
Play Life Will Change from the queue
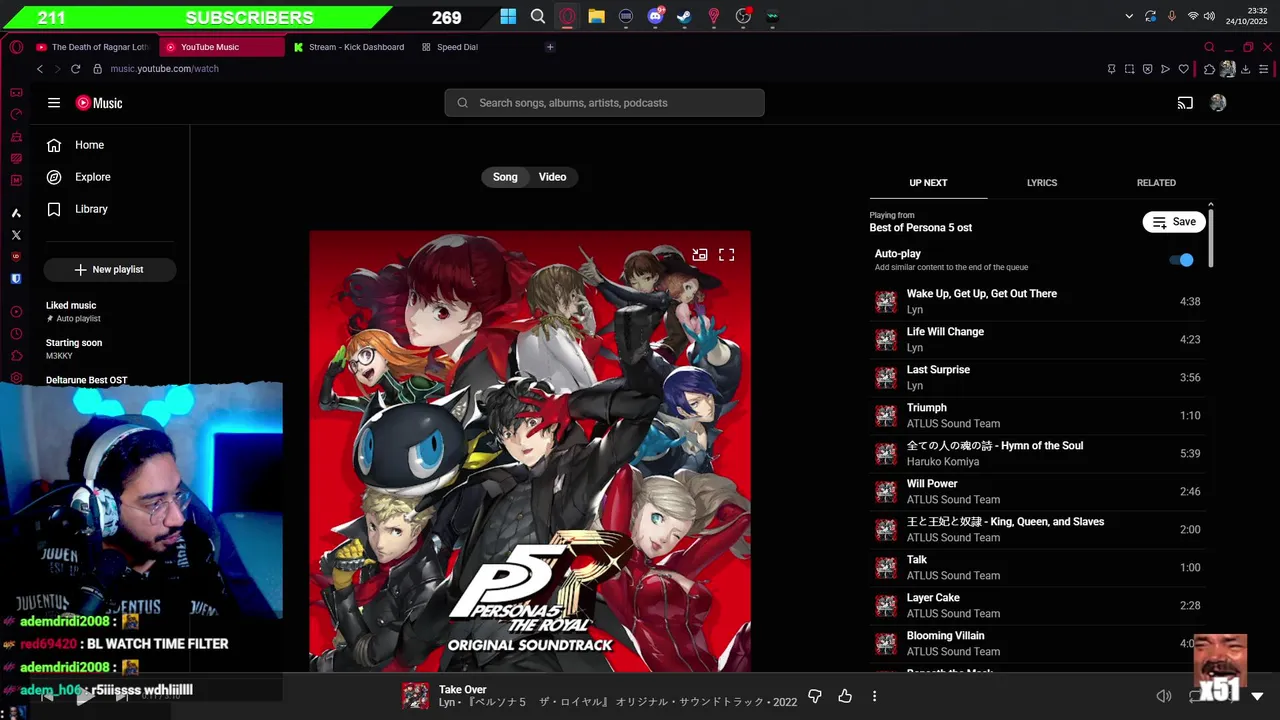pos(1037,340)
